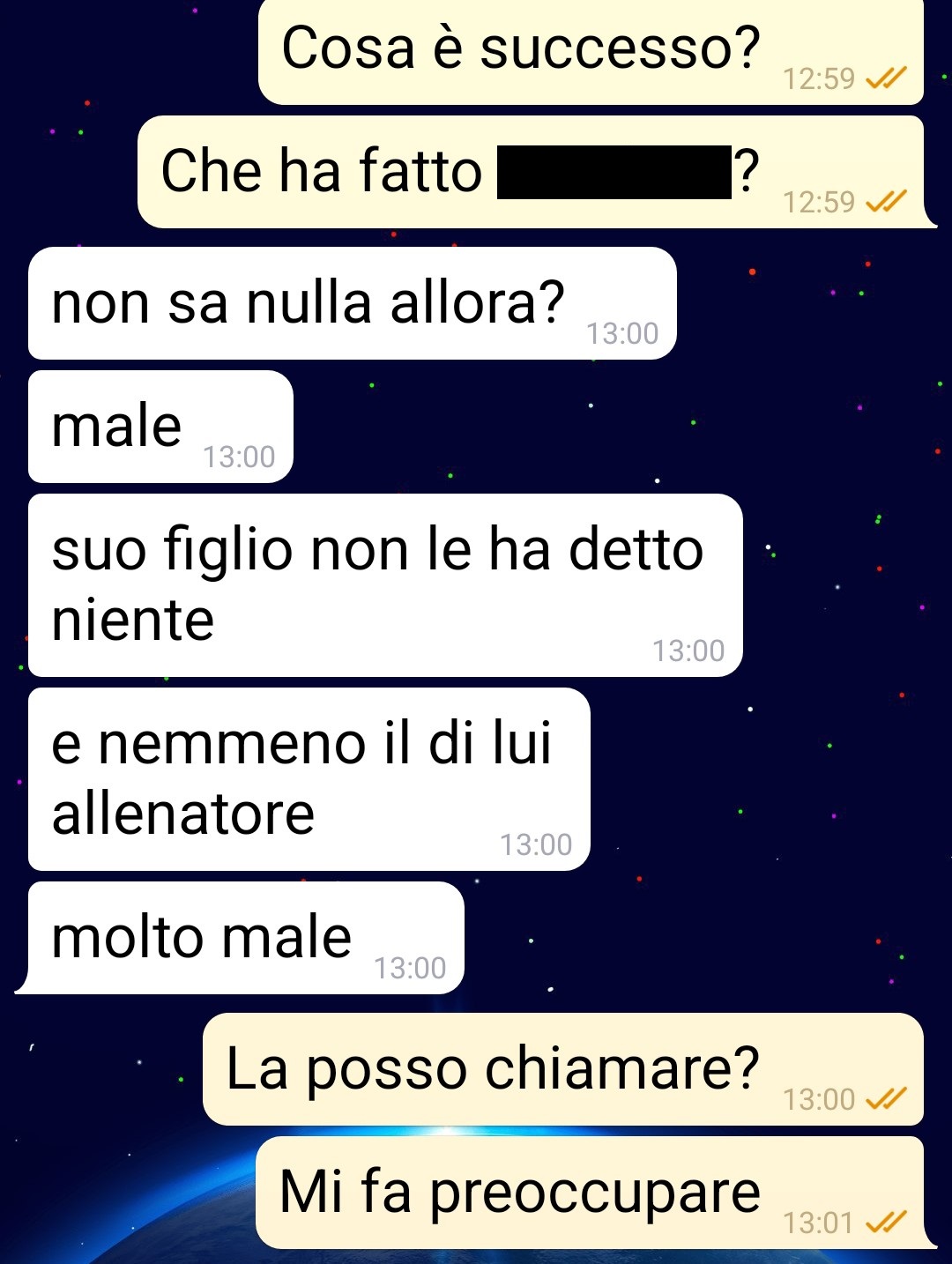Select the 'La posso chiamare?' message
The height and width of the screenshot is (1264, 952).
click(563, 1069)
